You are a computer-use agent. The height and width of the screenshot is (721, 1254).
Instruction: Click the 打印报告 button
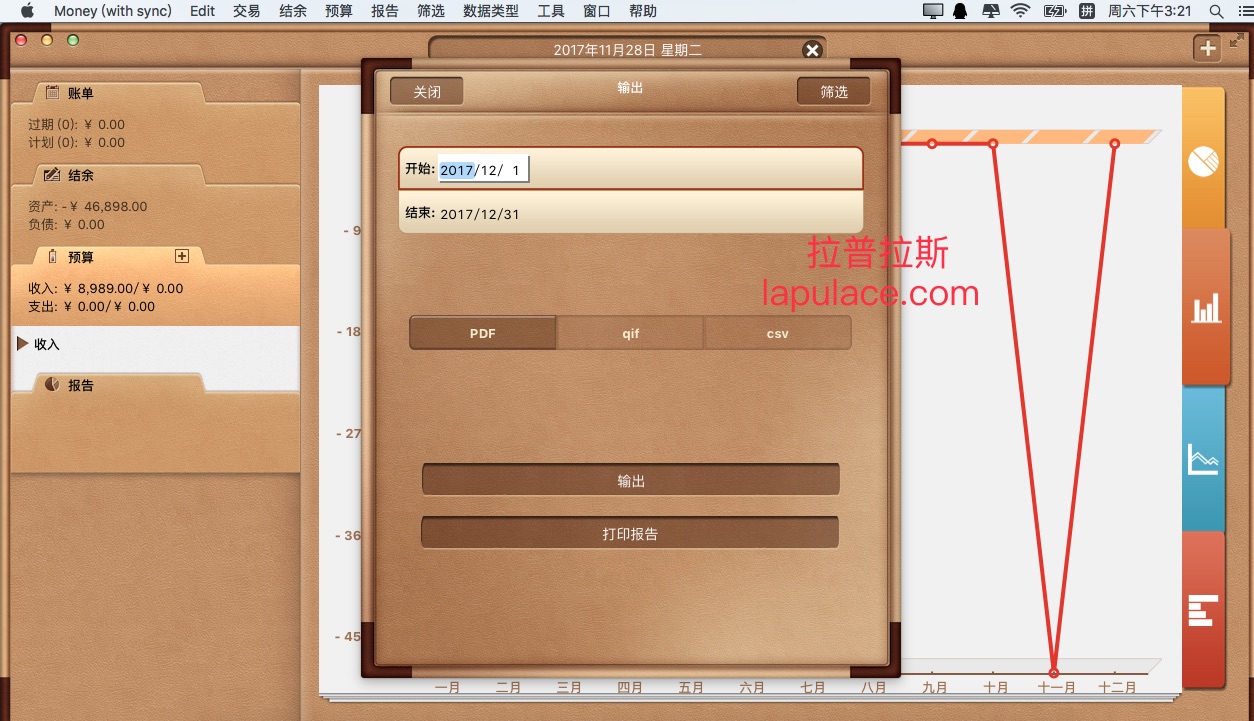pos(630,534)
